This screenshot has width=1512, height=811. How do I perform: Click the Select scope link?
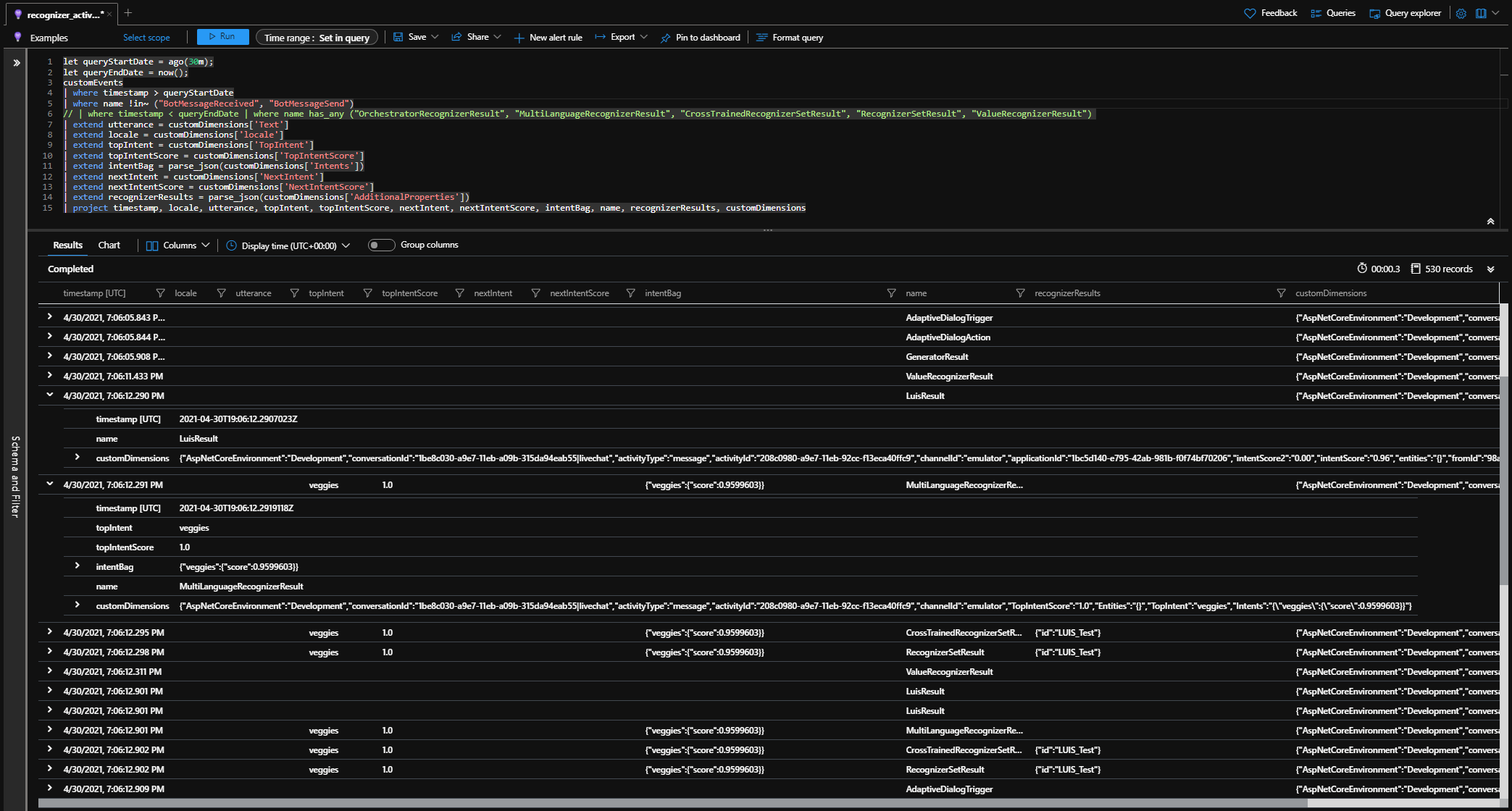point(146,37)
